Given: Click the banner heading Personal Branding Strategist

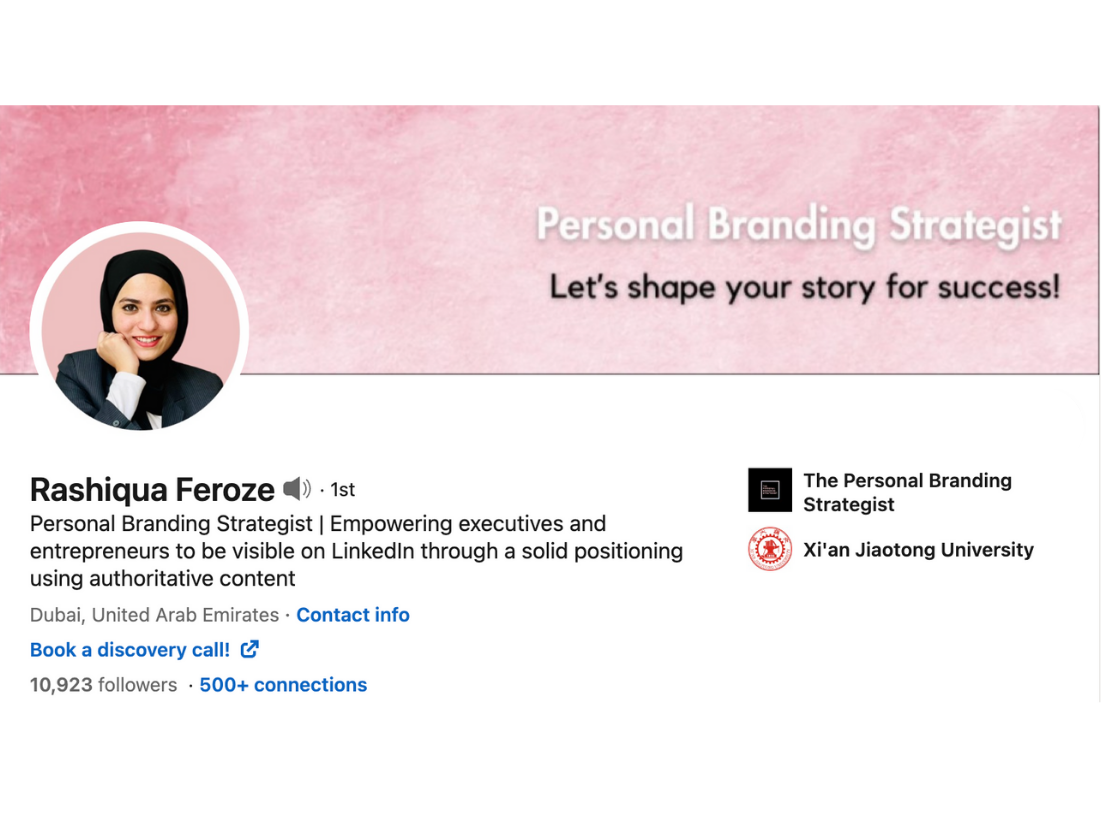Looking at the screenshot, I should 798,226.
